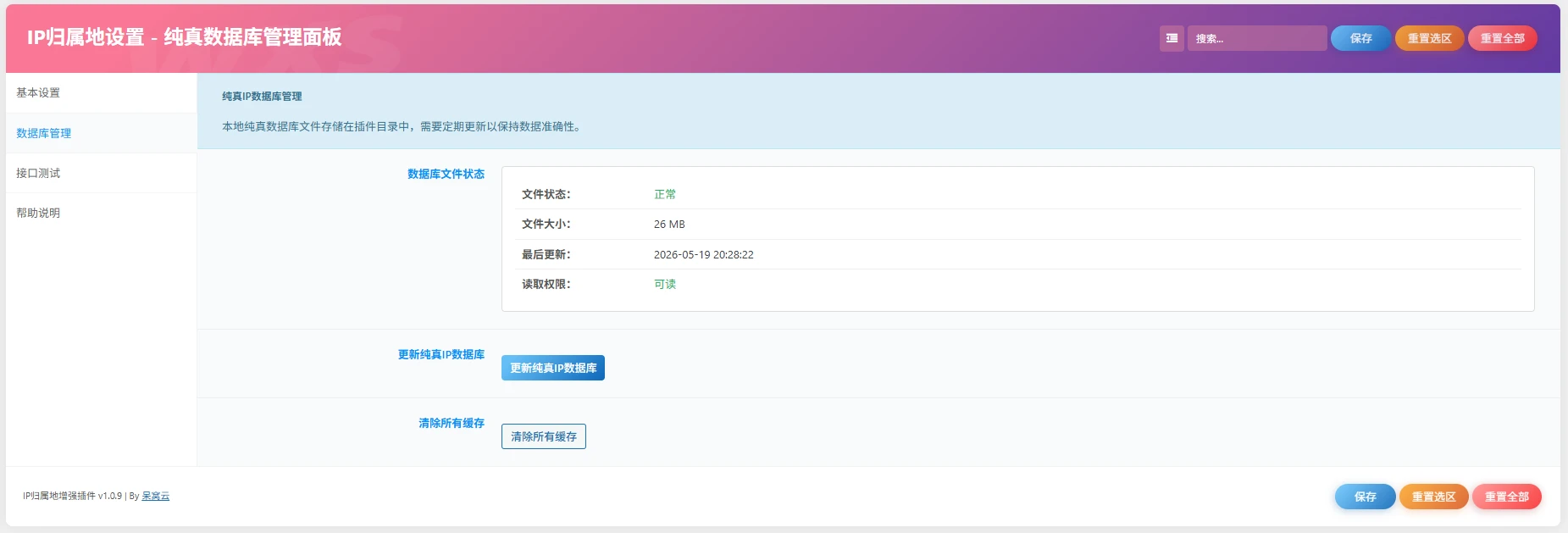This screenshot has width=1568, height=533.
Task: Click the green 可读 permission value
Action: tap(665, 284)
